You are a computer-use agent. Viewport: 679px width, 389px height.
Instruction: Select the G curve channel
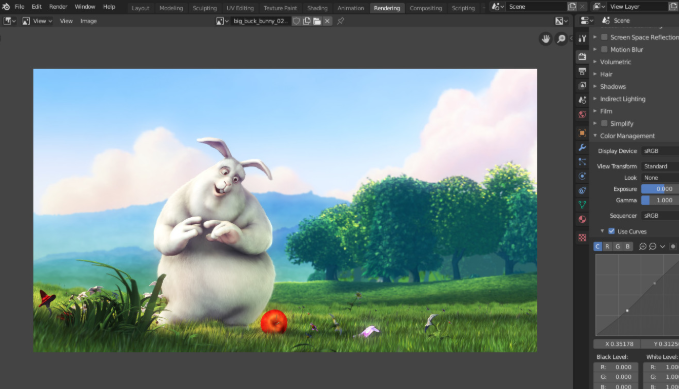coord(618,246)
